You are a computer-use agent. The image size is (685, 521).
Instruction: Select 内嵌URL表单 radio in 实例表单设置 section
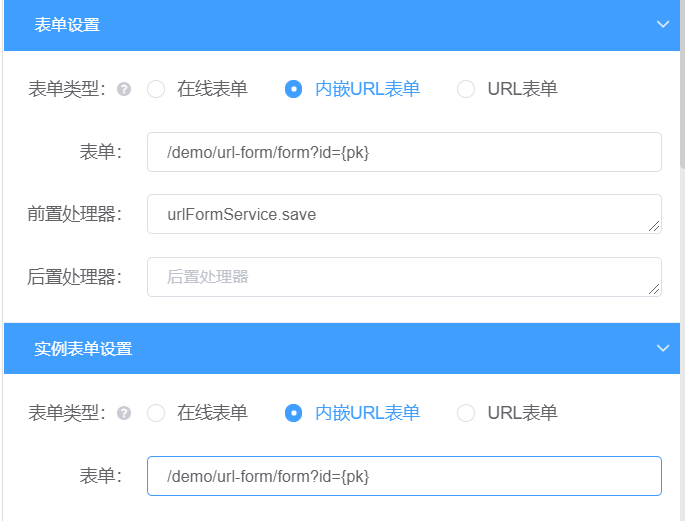[x=294, y=413]
